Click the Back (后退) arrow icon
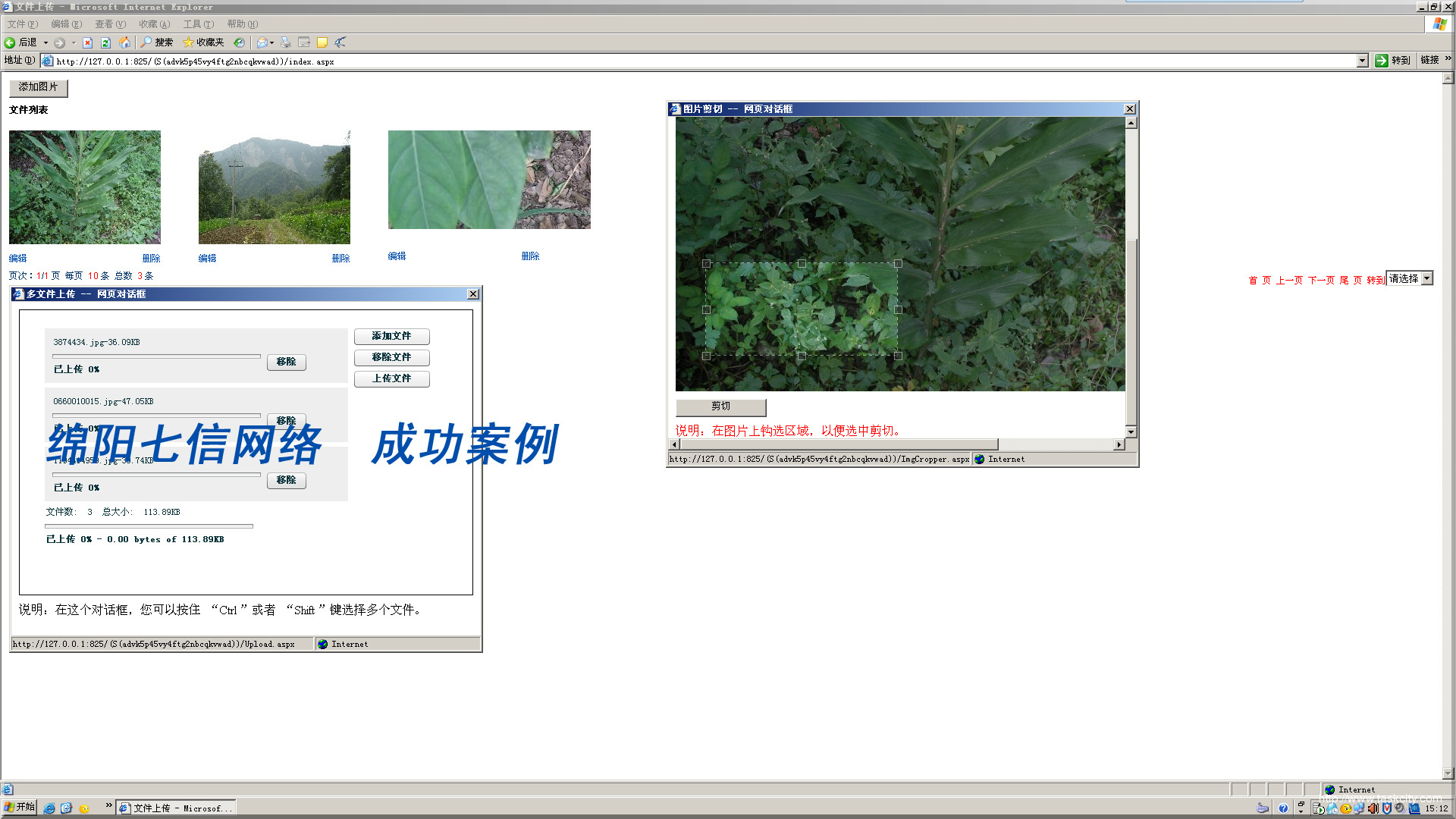Image resolution: width=1456 pixels, height=819 pixels. coord(10,42)
